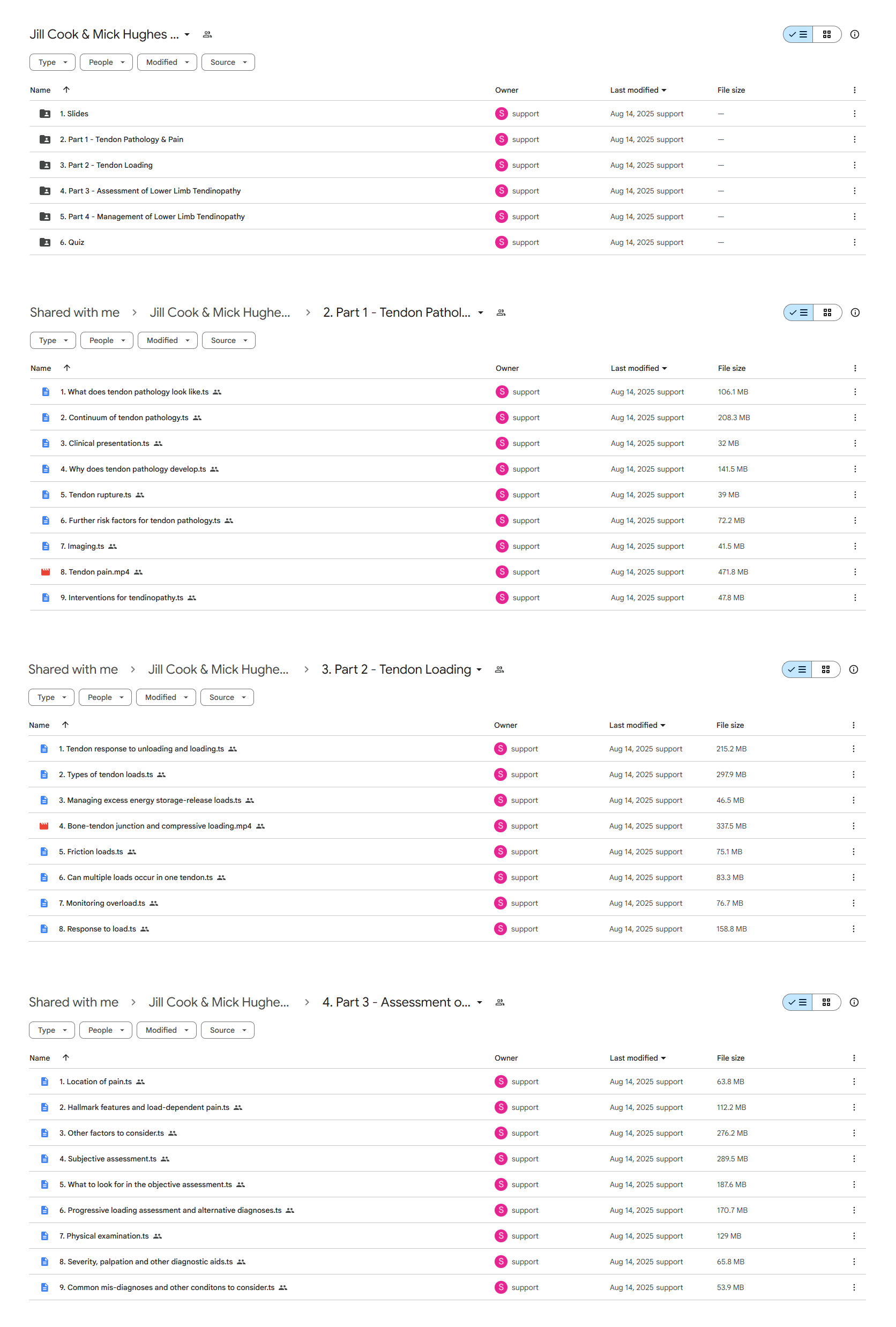Reverse Name sort arrow in Part 2 list
896x1327 pixels.
(65, 725)
